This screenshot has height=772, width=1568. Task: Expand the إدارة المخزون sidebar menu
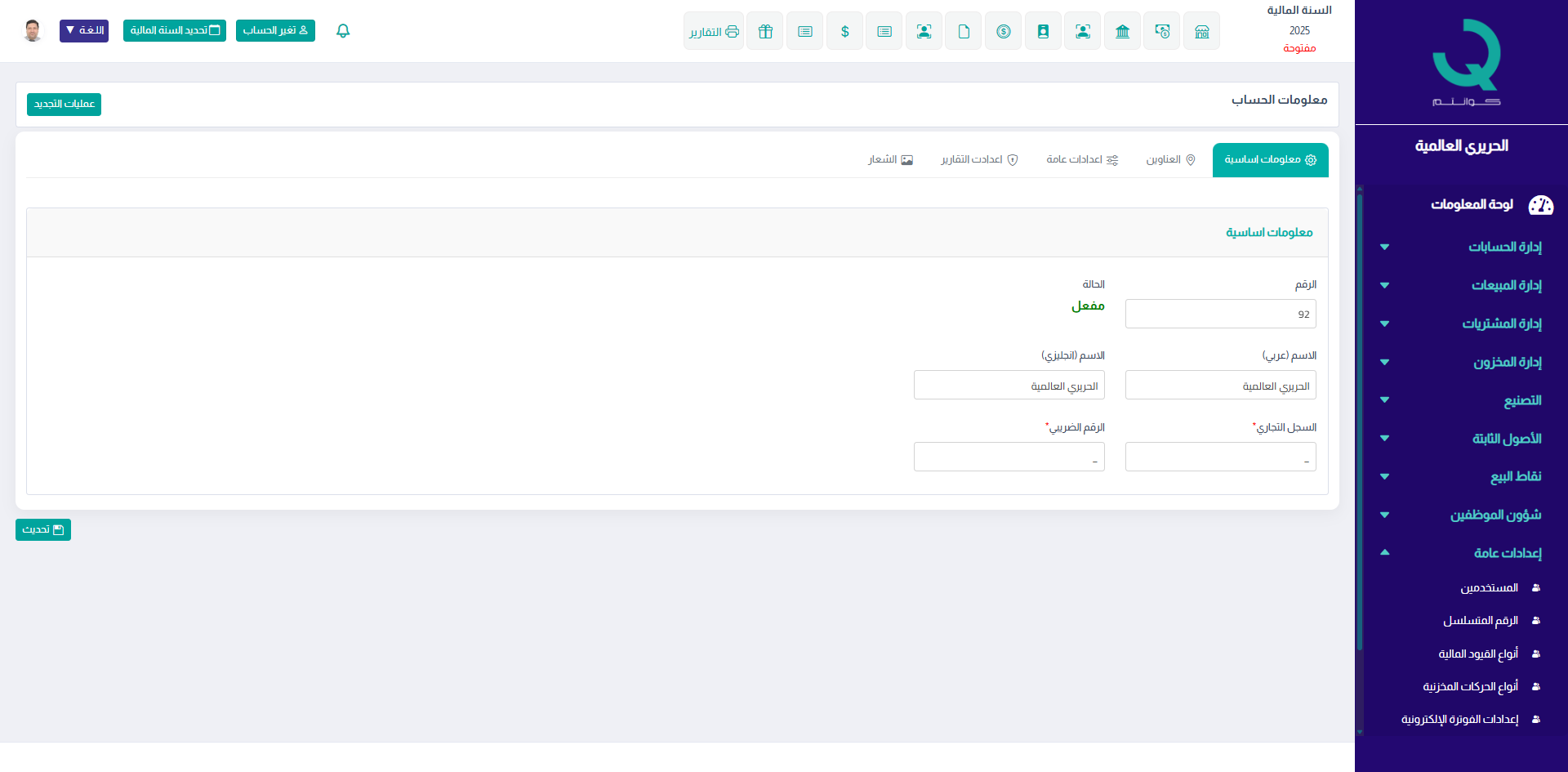click(x=1462, y=362)
